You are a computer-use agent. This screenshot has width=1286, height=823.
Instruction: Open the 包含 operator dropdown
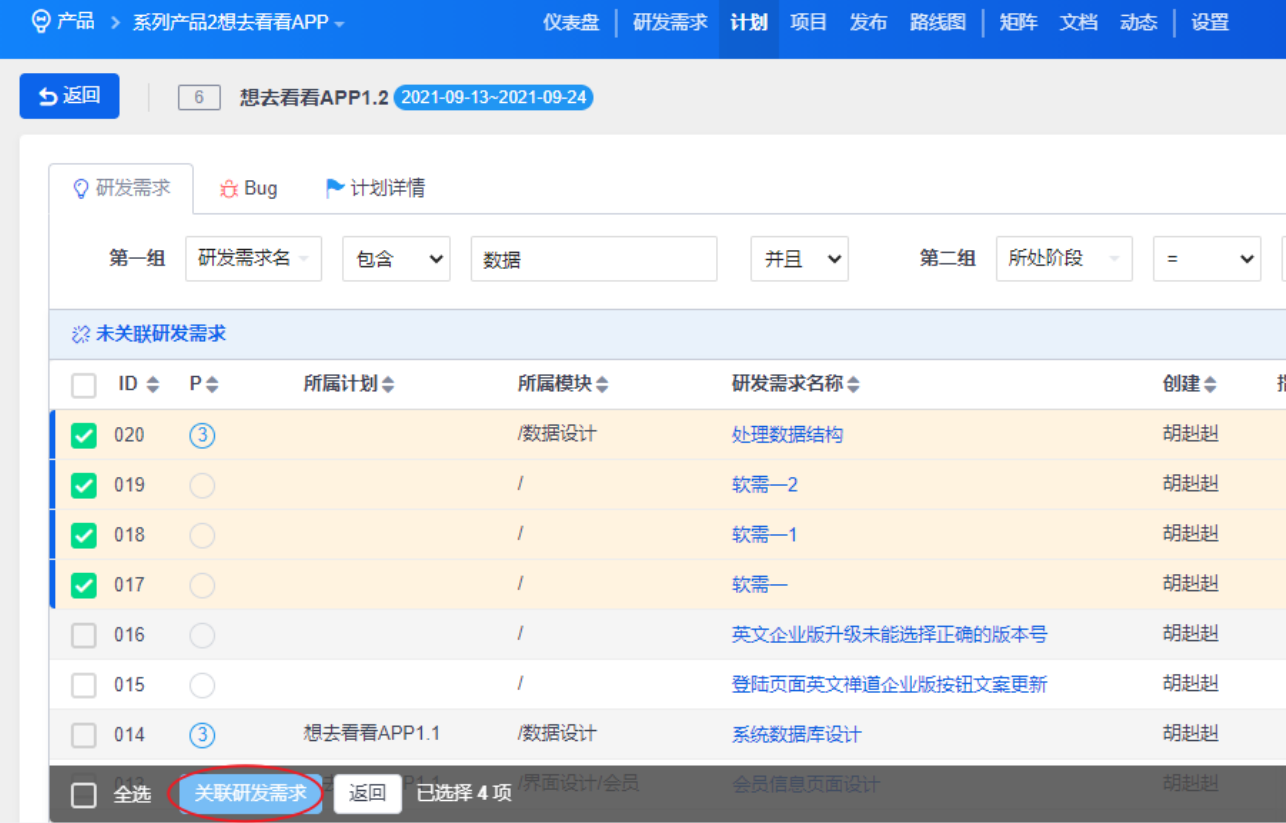coord(396,259)
